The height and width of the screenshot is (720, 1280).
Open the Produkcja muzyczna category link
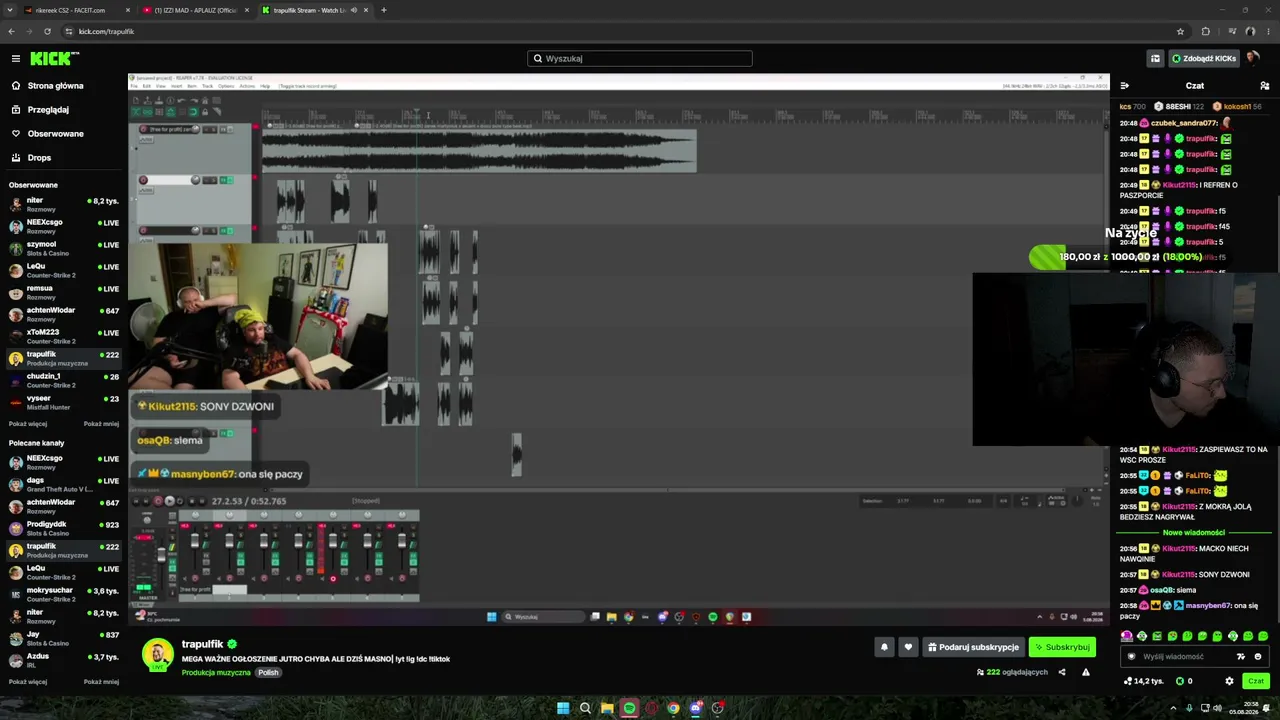tap(216, 673)
